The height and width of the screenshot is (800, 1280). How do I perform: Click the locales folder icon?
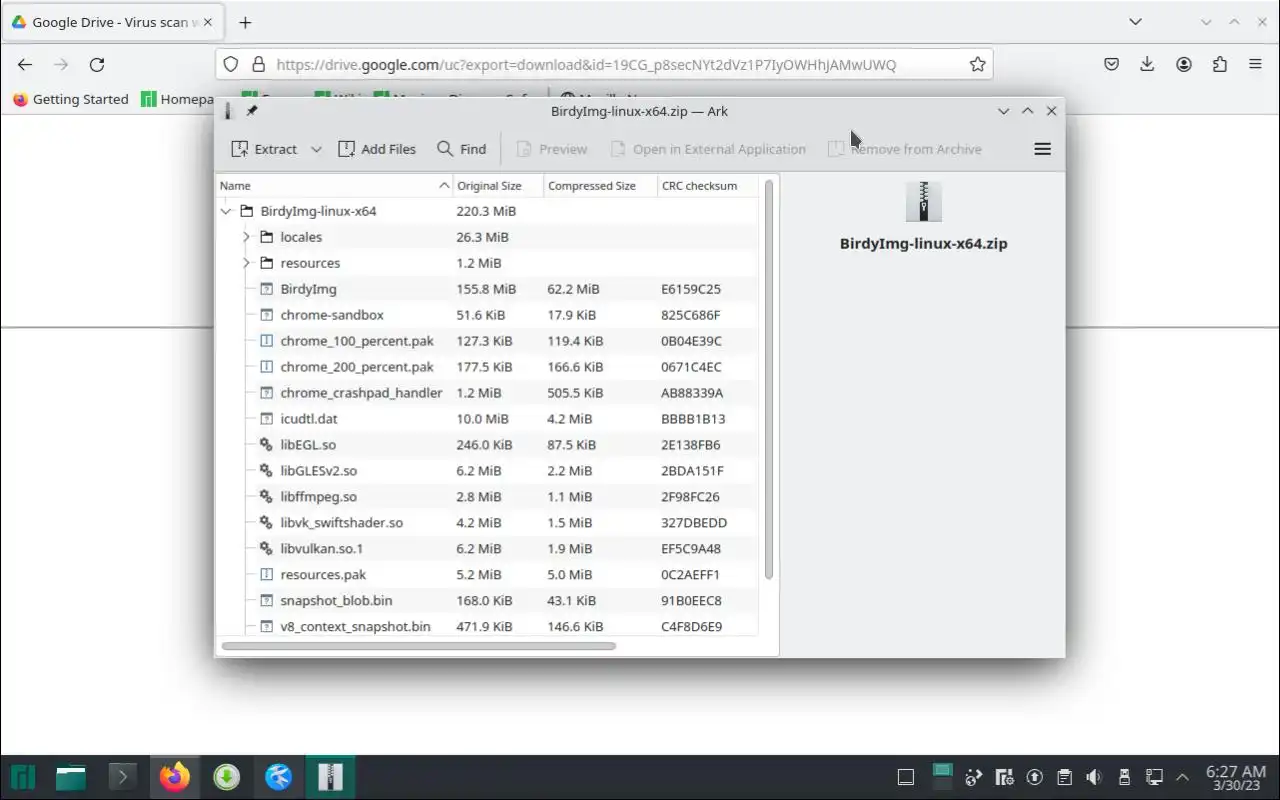point(266,237)
